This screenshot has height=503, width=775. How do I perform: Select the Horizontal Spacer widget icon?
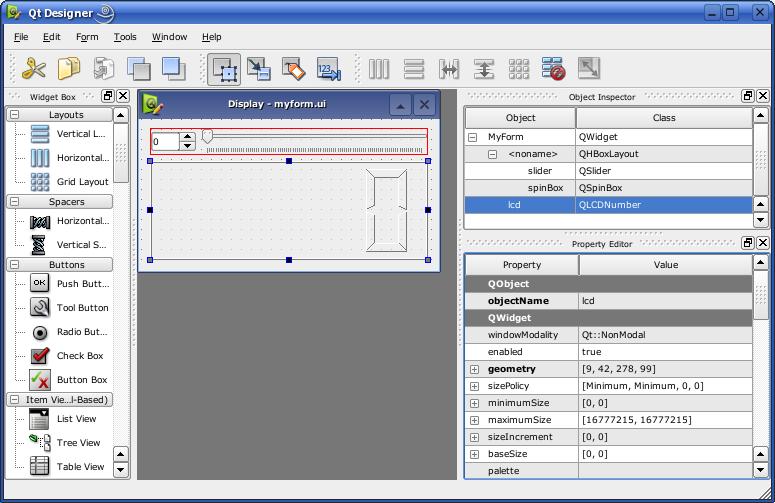(x=40, y=221)
